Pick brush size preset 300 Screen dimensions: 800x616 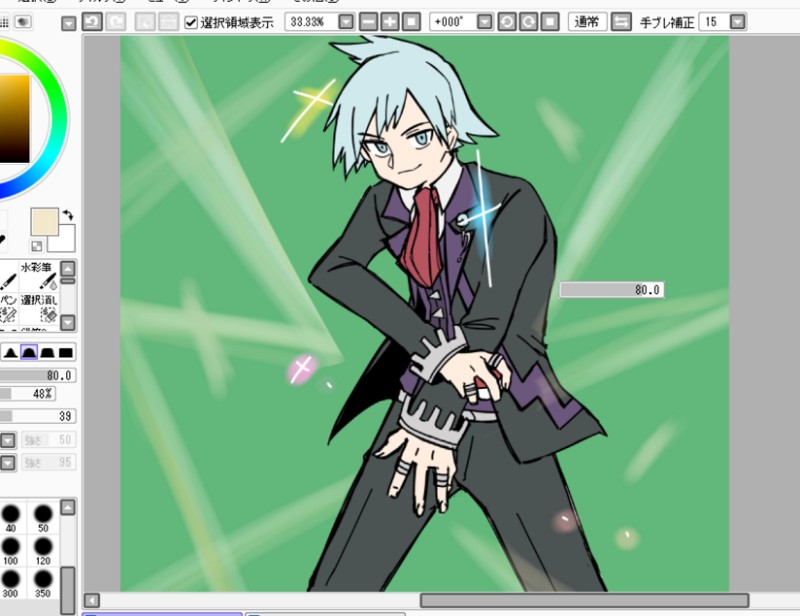(11, 583)
